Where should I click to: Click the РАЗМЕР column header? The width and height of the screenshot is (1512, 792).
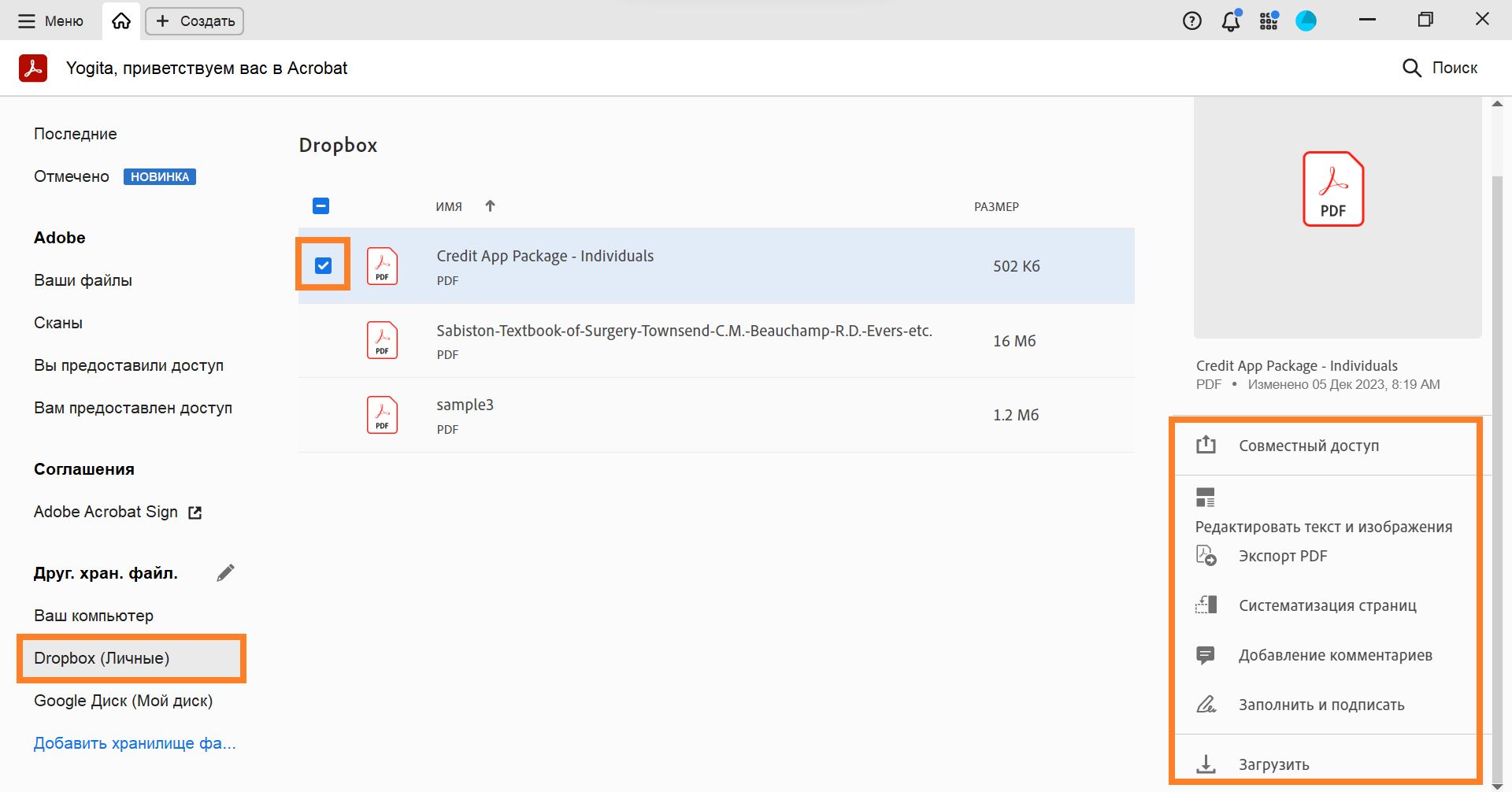coord(996,207)
